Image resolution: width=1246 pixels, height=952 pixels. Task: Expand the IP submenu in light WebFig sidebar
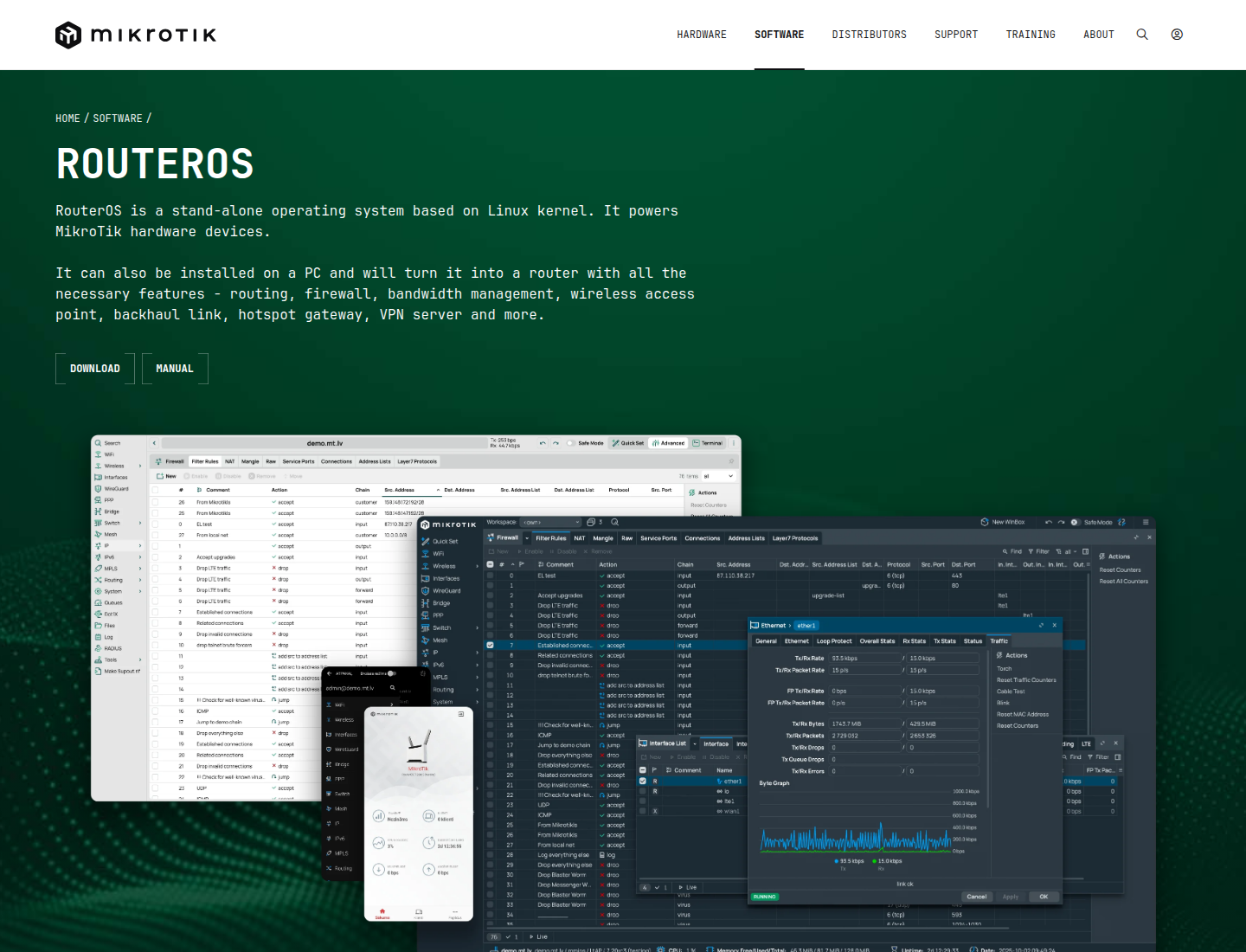pyautogui.click(x=140, y=545)
